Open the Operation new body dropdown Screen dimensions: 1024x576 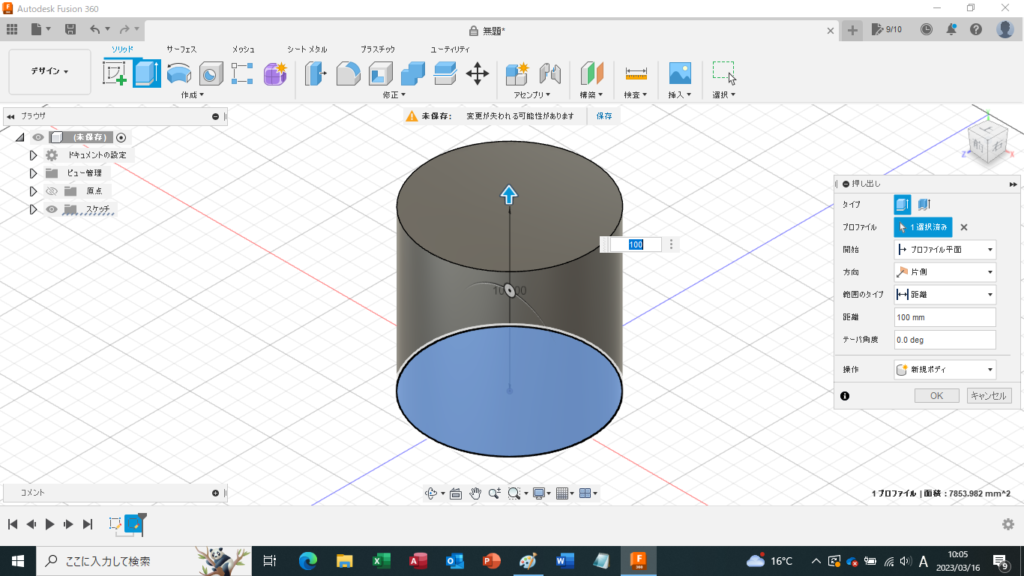point(945,370)
